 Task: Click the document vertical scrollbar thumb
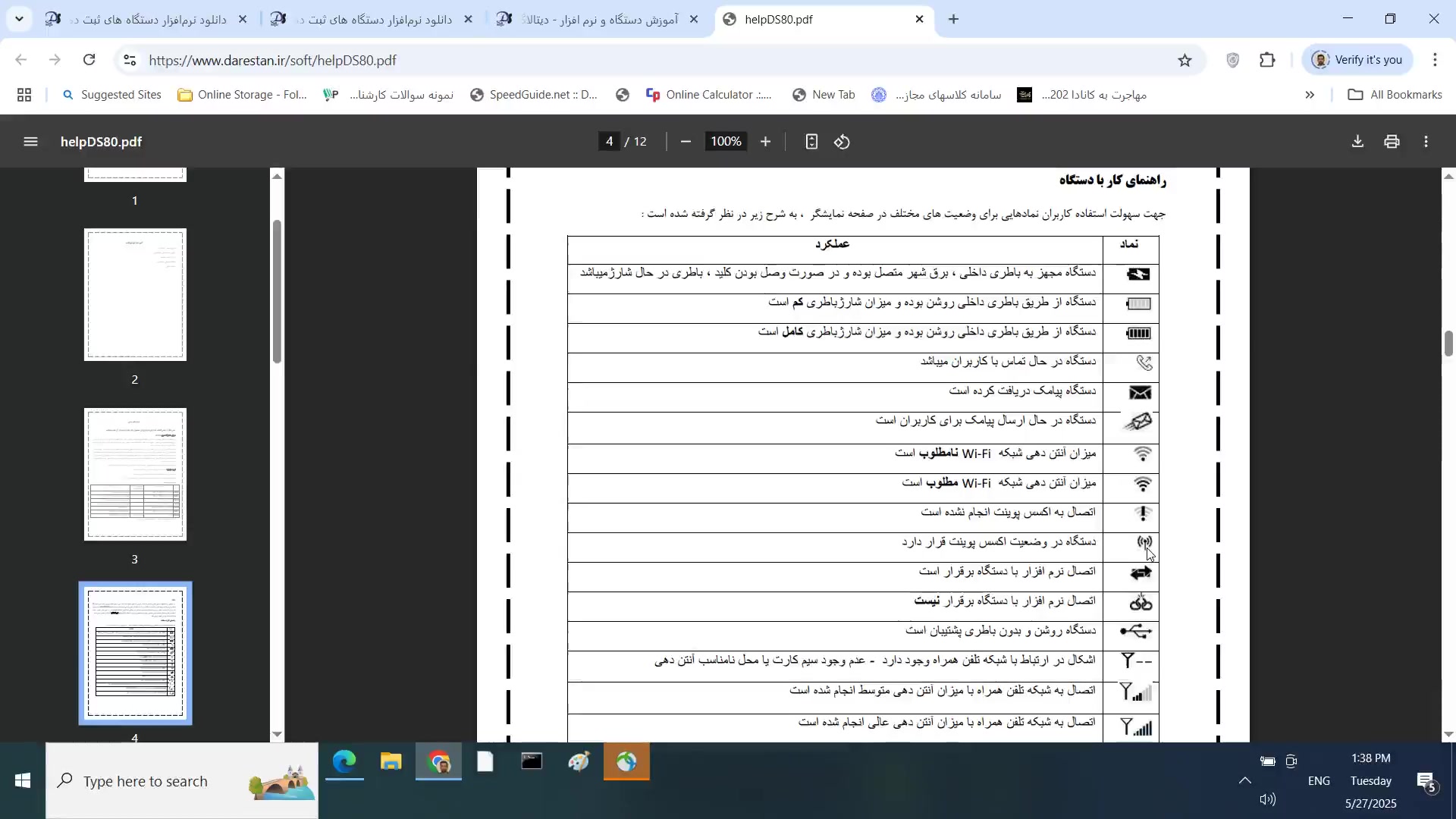[1448, 343]
